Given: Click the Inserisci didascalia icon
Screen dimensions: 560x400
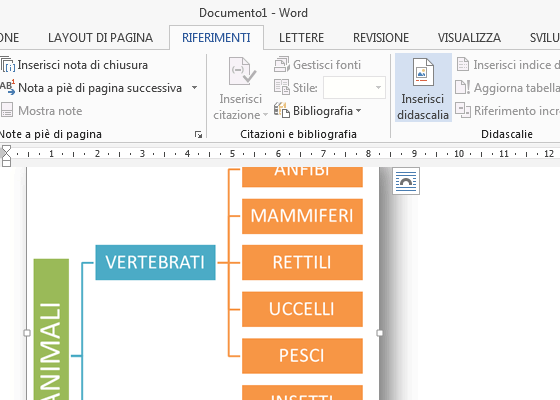Looking at the screenshot, I should pyautogui.click(x=423, y=72).
